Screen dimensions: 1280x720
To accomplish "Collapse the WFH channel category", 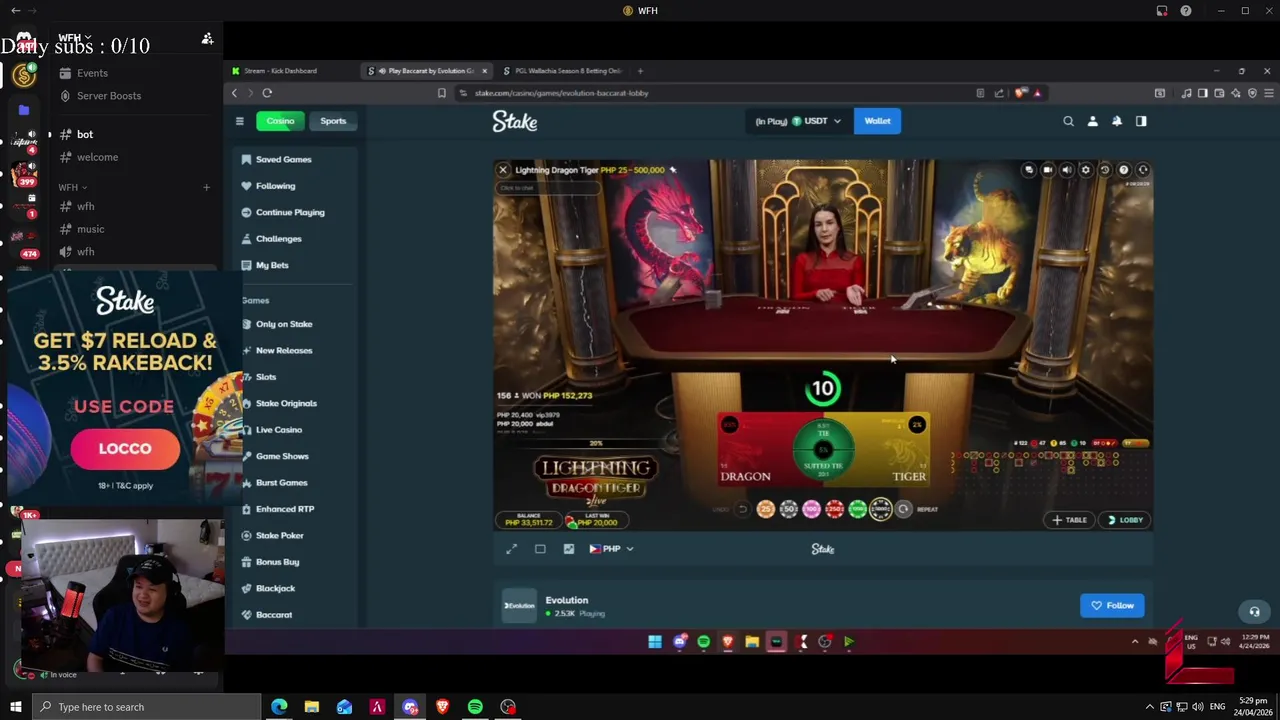I will 72,187.
